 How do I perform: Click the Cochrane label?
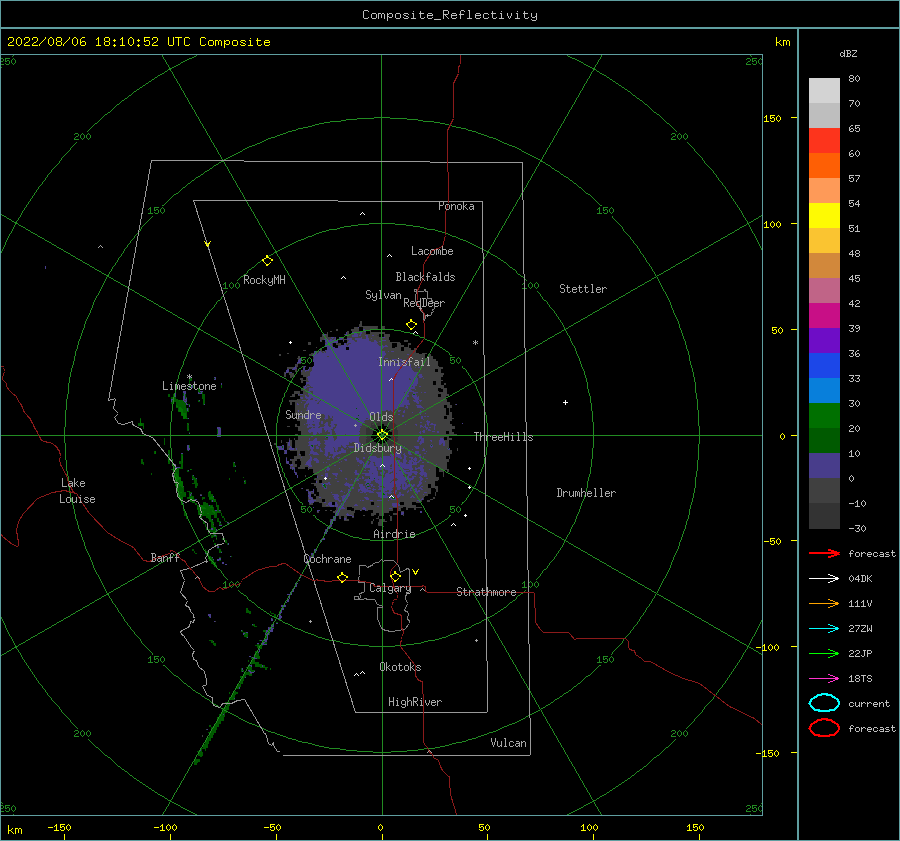click(x=327, y=559)
